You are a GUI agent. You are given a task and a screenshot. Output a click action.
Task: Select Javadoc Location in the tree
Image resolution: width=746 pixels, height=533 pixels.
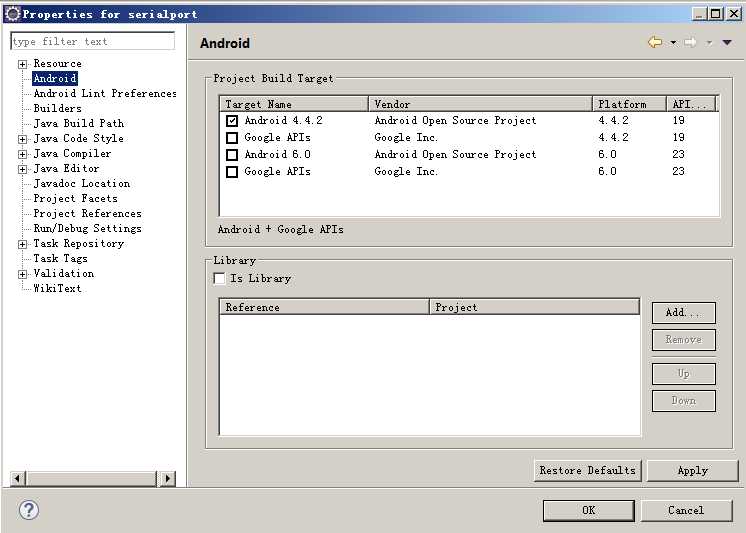82,183
